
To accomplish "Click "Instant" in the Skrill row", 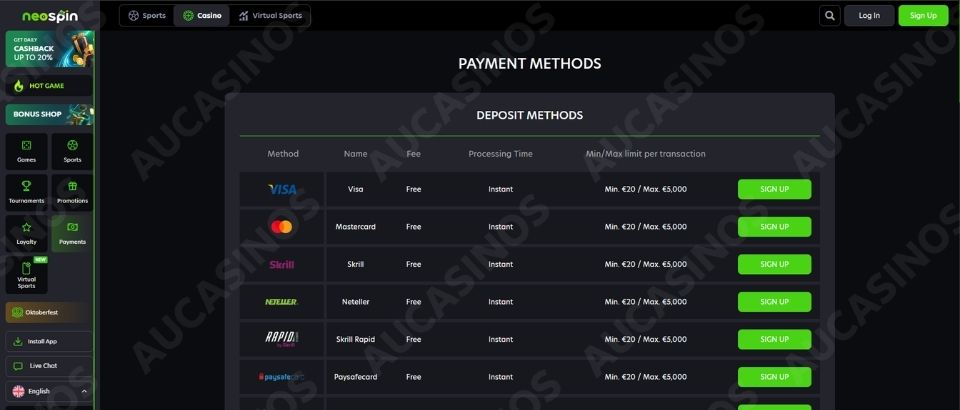I will (501, 264).
